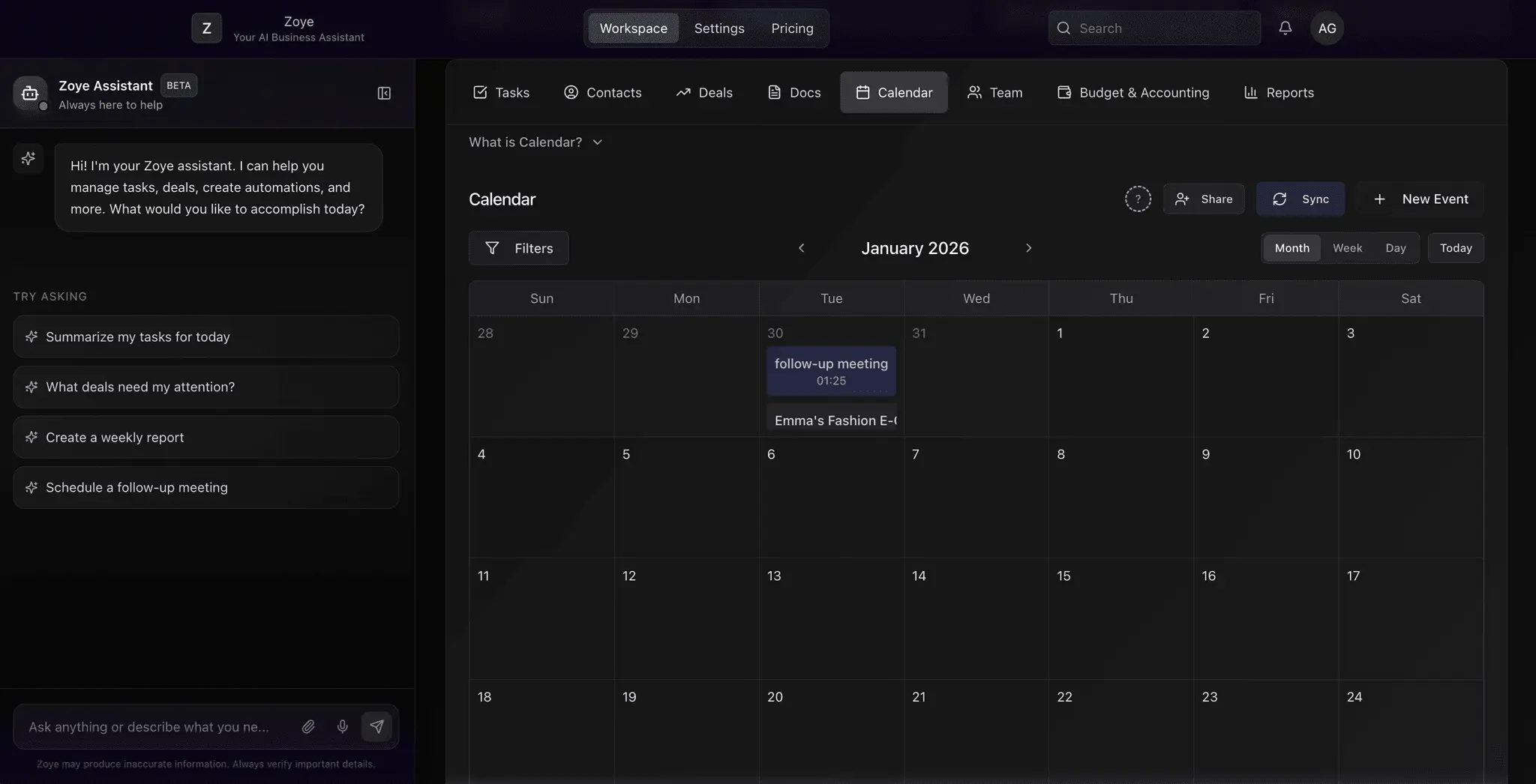Switch calendar to Month view
The width and height of the screenshot is (1536, 784).
(1292, 248)
